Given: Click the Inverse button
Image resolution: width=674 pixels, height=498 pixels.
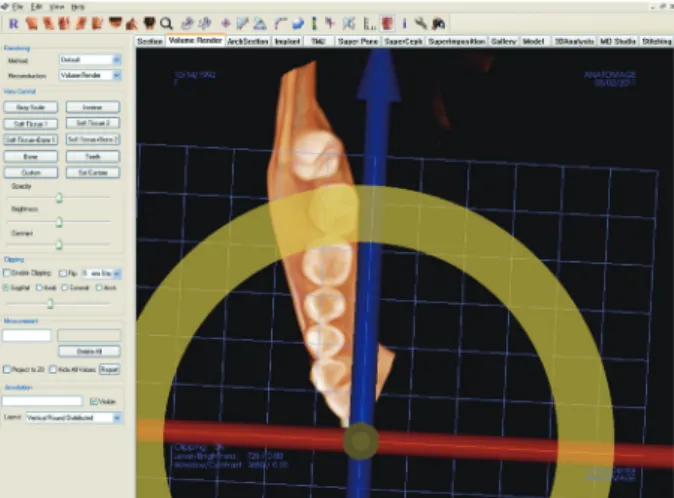Looking at the screenshot, I should (93, 107).
